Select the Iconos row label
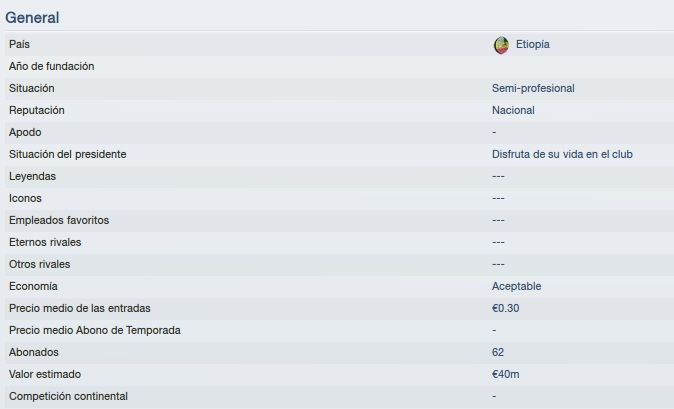Screen dimensions: 674x409 coord(25,198)
